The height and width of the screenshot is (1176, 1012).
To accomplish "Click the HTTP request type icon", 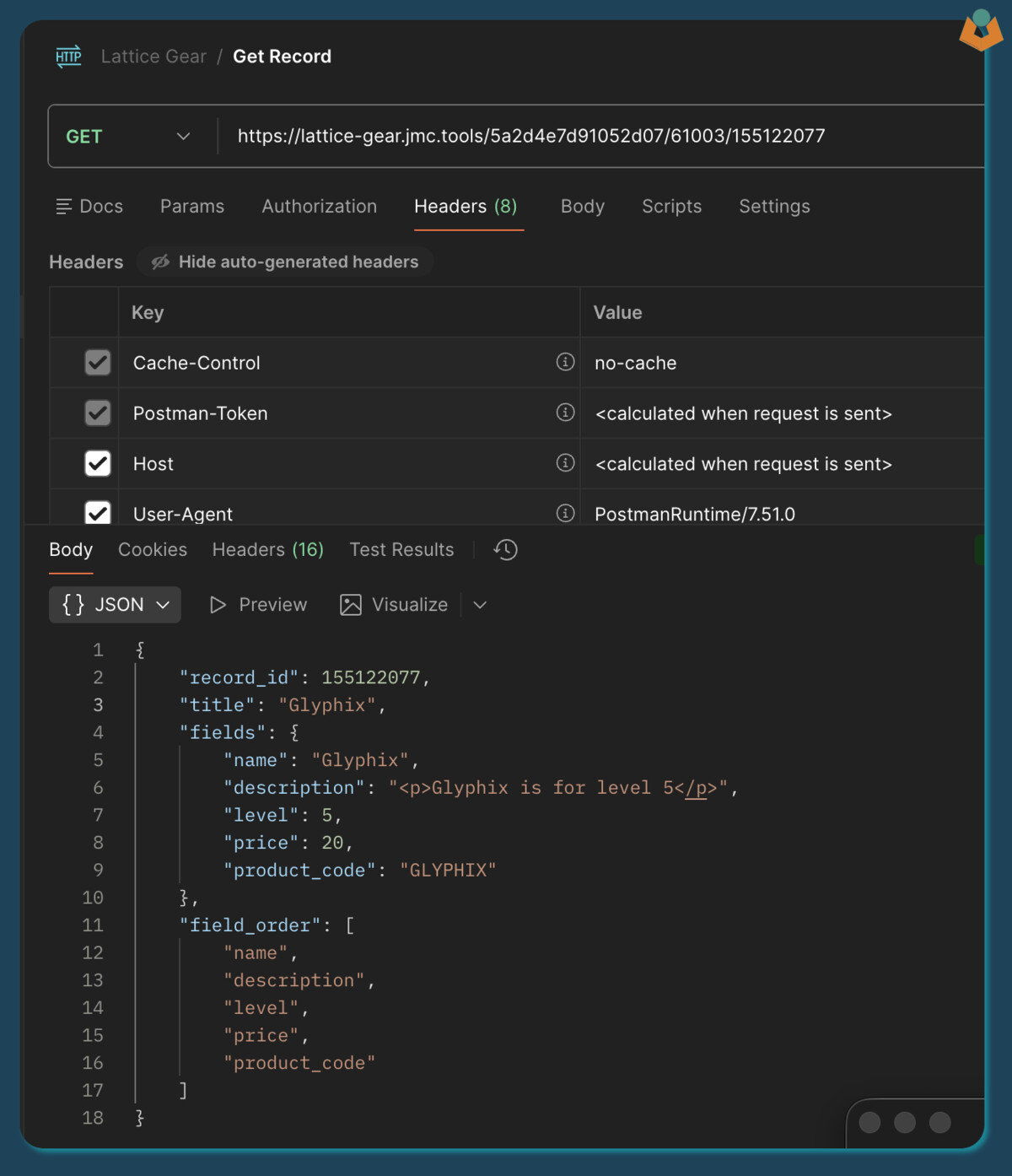I will [68, 57].
